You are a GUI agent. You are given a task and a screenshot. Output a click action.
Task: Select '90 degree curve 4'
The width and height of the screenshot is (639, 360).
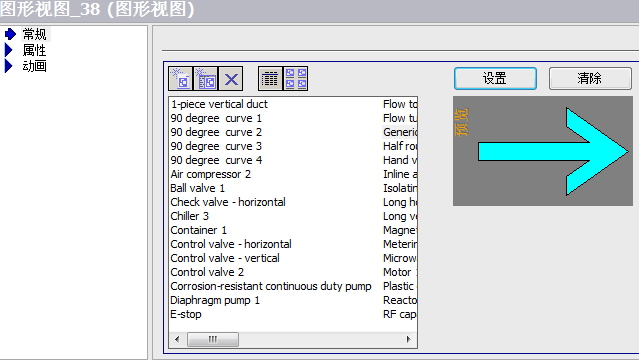pyautogui.click(x=216, y=160)
